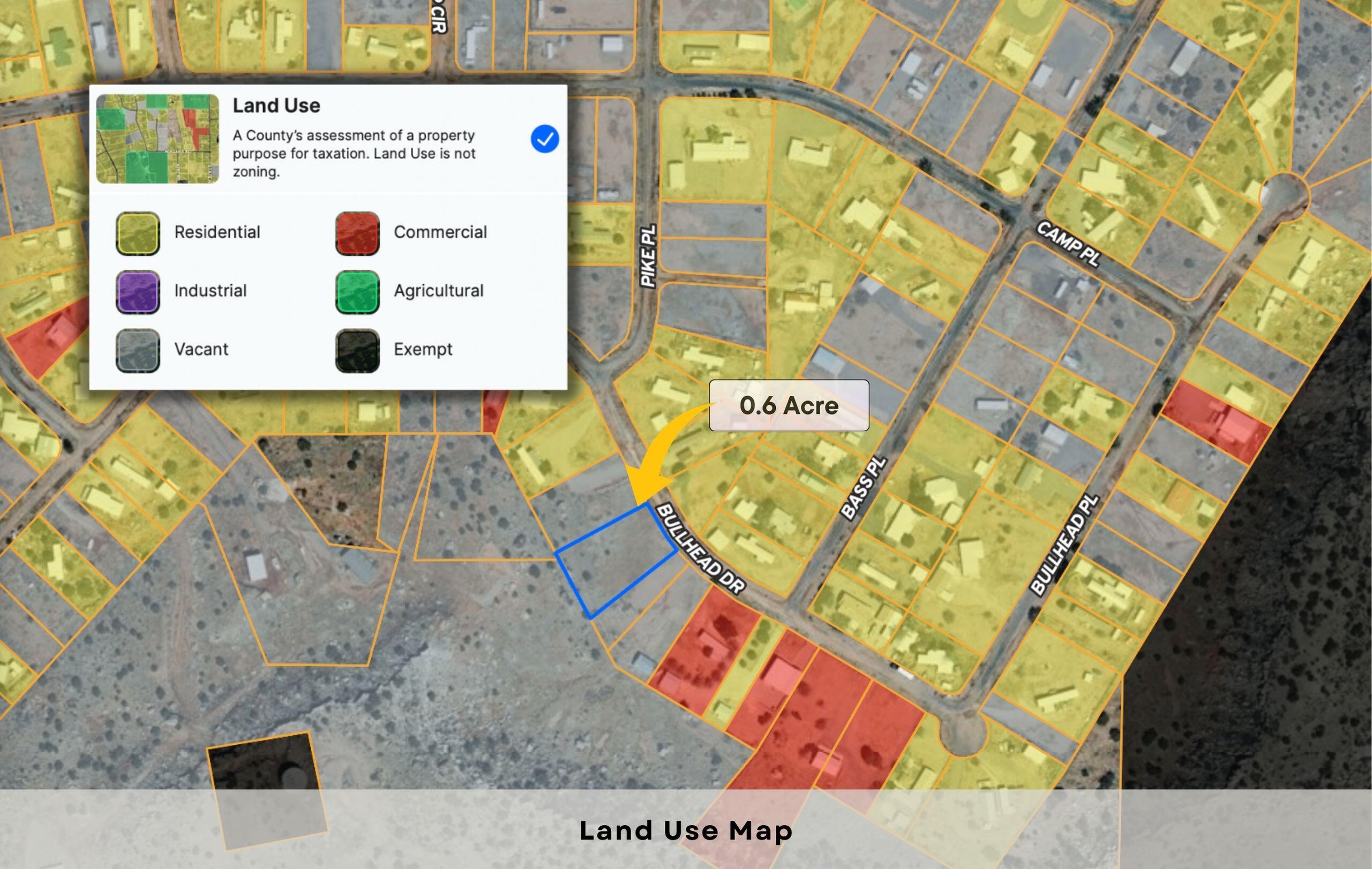
Task: Select the Exempt black legend swatch
Action: [x=357, y=350]
